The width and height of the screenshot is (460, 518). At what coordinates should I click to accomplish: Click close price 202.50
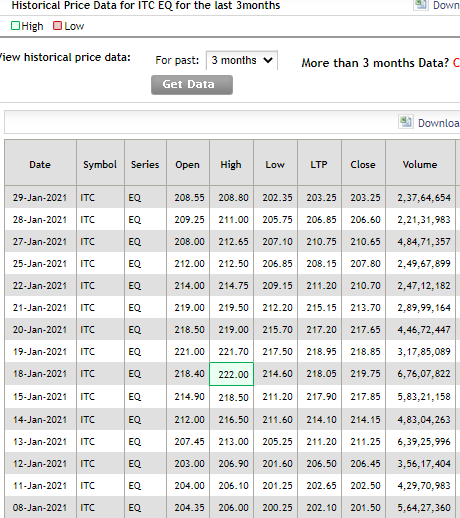point(365,485)
